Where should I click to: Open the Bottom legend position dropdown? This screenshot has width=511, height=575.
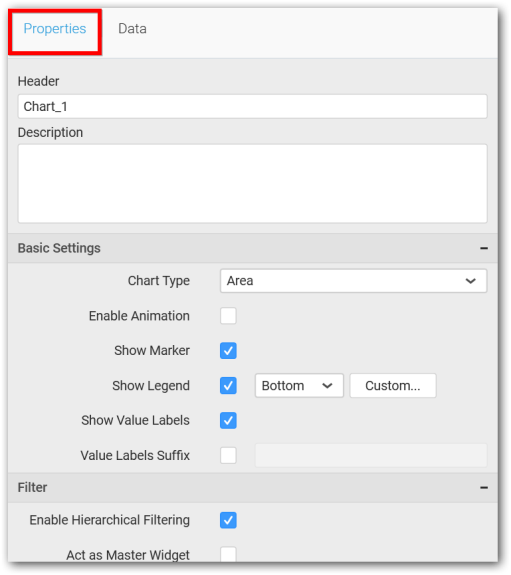point(299,386)
